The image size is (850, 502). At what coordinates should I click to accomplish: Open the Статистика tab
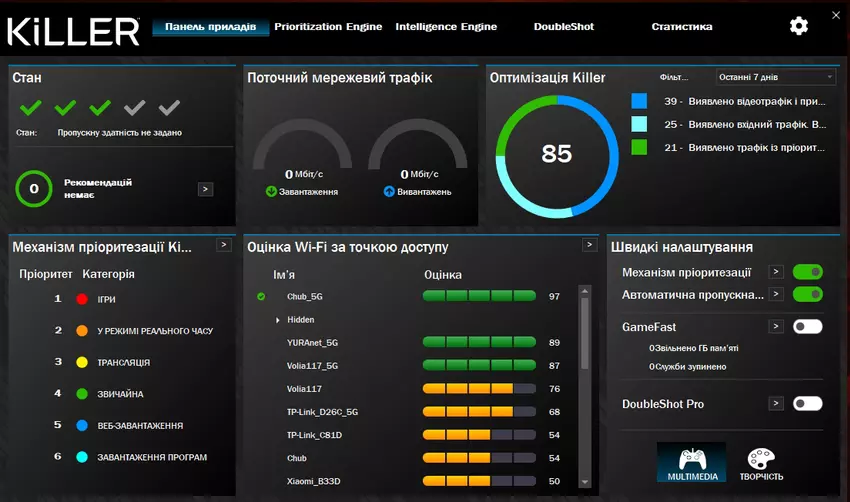click(681, 27)
